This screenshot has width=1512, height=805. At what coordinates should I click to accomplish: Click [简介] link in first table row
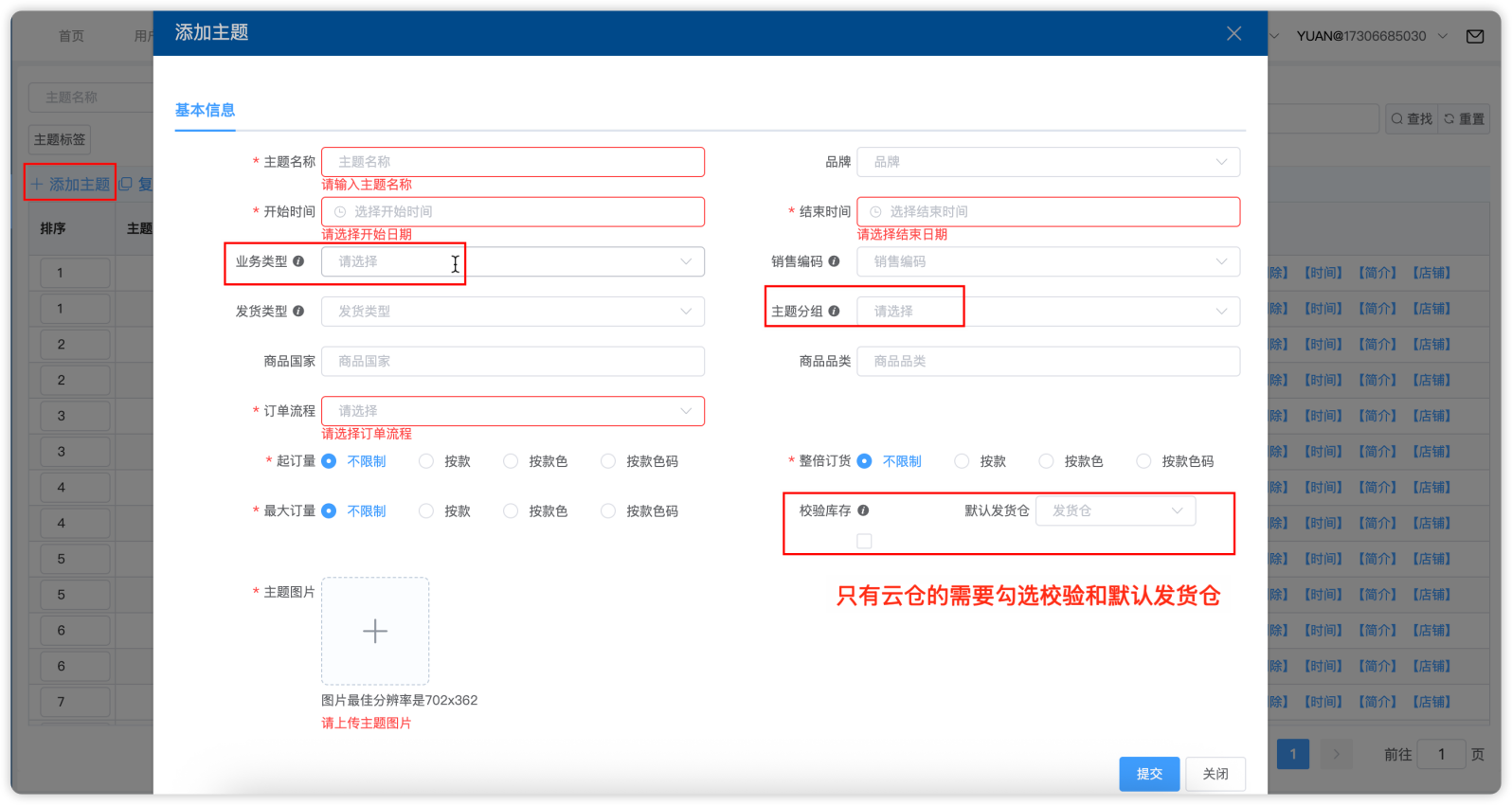point(1377,273)
